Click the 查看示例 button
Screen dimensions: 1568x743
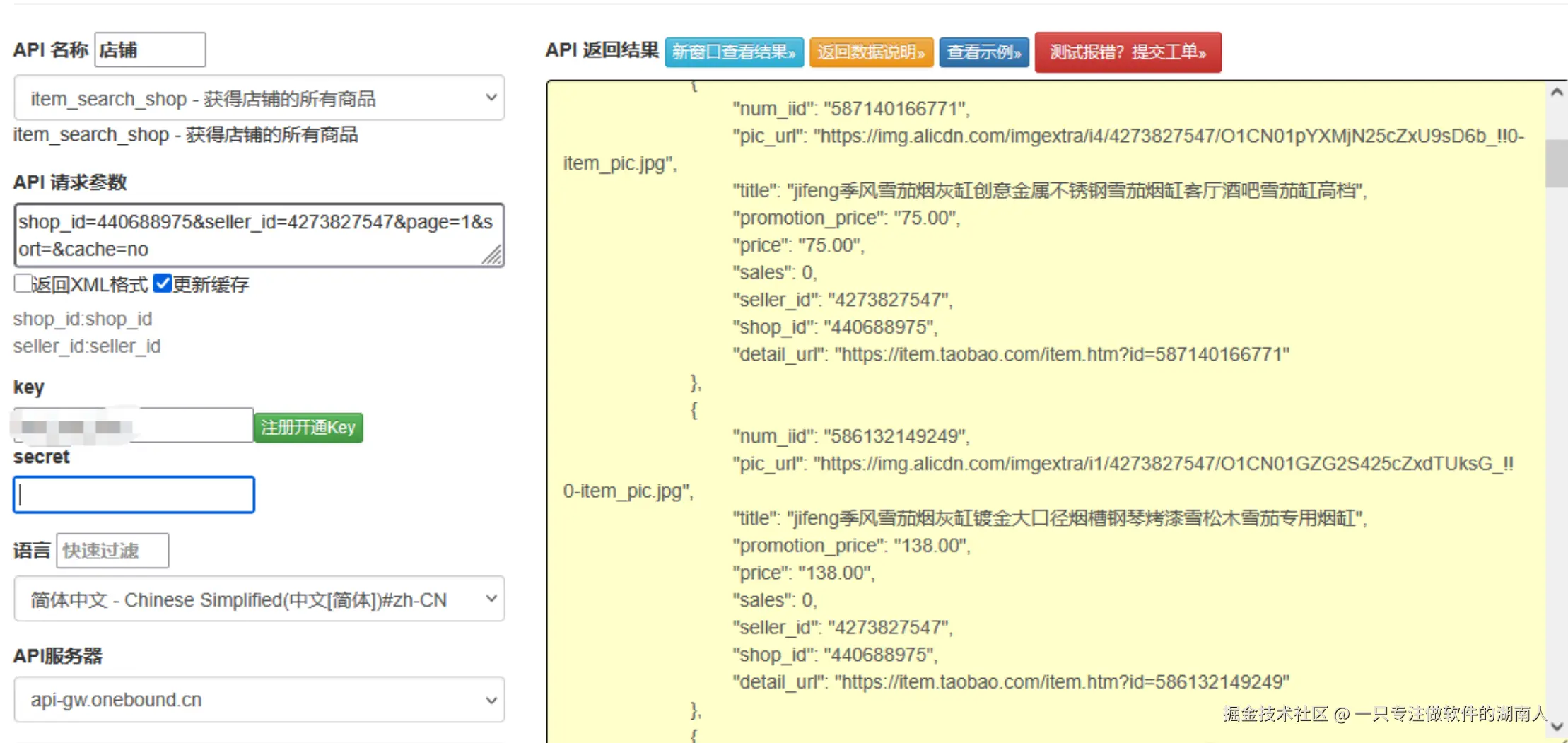coord(984,52)
